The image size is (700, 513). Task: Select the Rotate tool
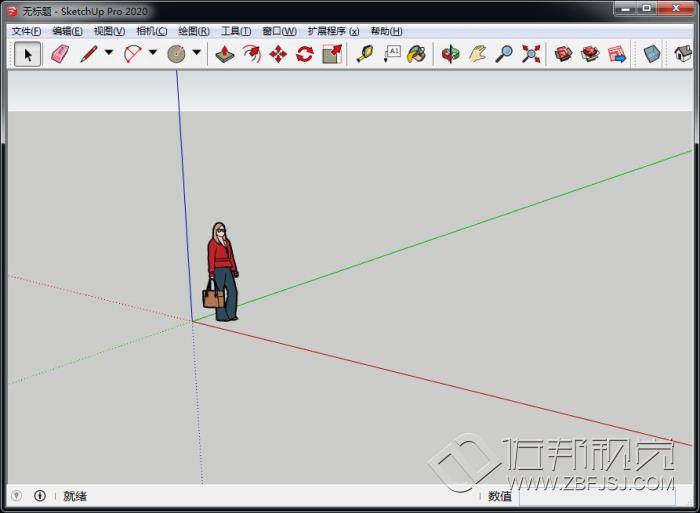click(x=305, y=54)
